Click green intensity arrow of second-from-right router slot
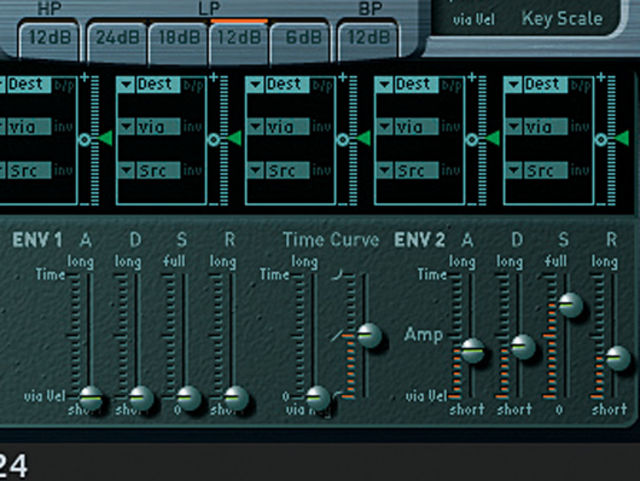640x481 pixels. pyautogui.click(x=492, y=138)
